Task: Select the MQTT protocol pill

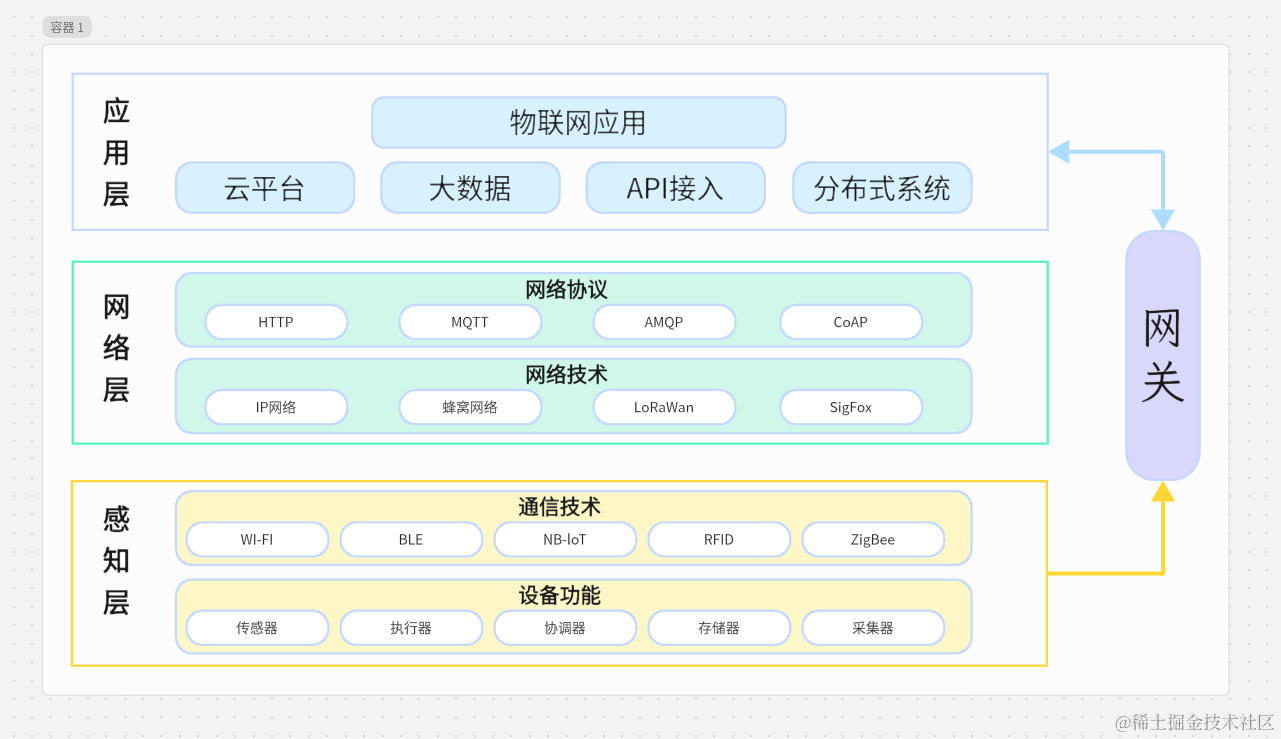Action: [470, 322]
